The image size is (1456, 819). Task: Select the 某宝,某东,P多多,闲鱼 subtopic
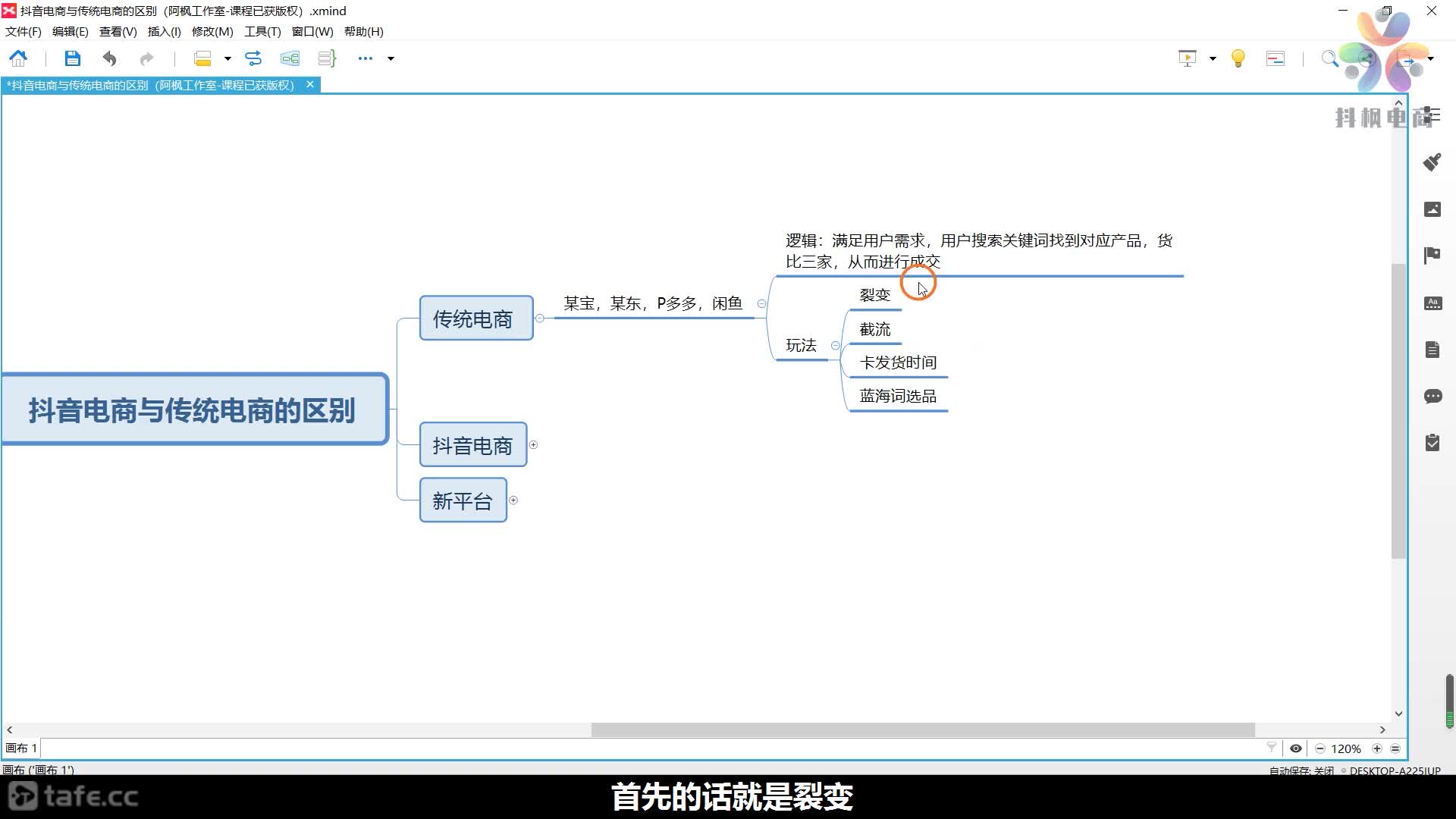(653, 304)
